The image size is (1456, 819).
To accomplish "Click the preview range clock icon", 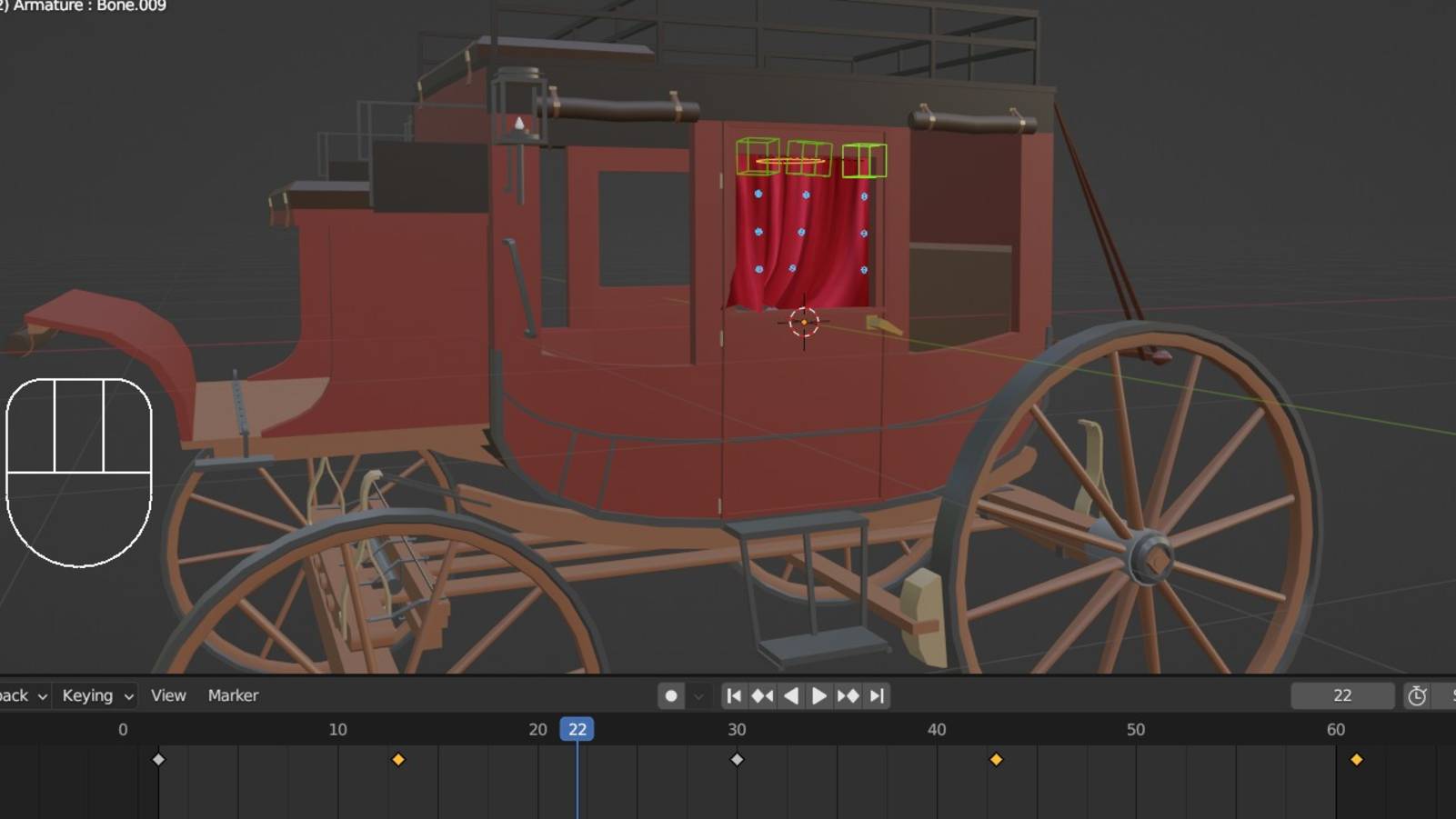I will pyautogui.click(x=1417, y=696).
